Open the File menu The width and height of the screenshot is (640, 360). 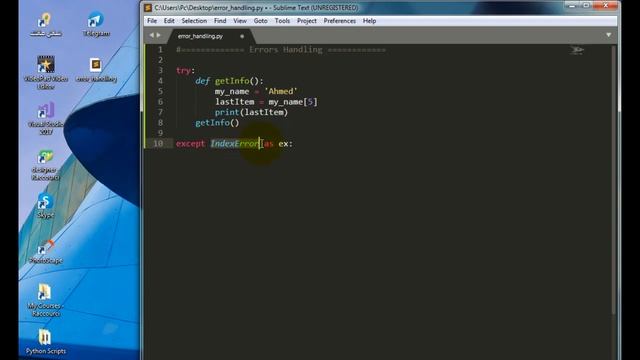[x=152, y=21]
